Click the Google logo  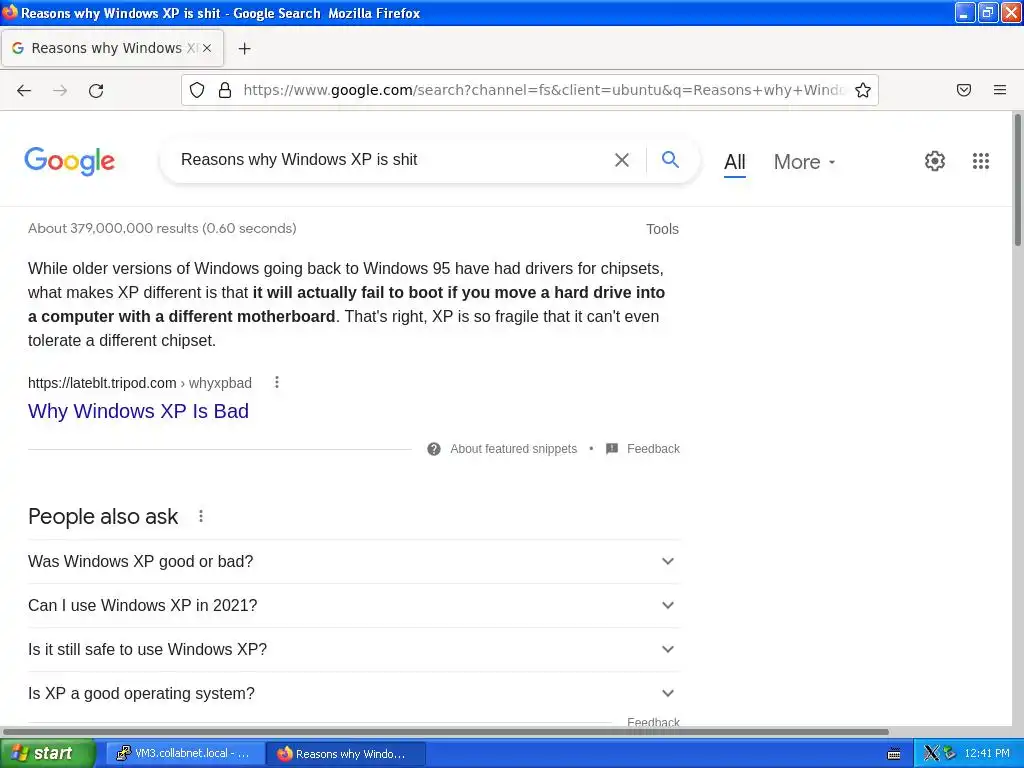pos(69,161)
